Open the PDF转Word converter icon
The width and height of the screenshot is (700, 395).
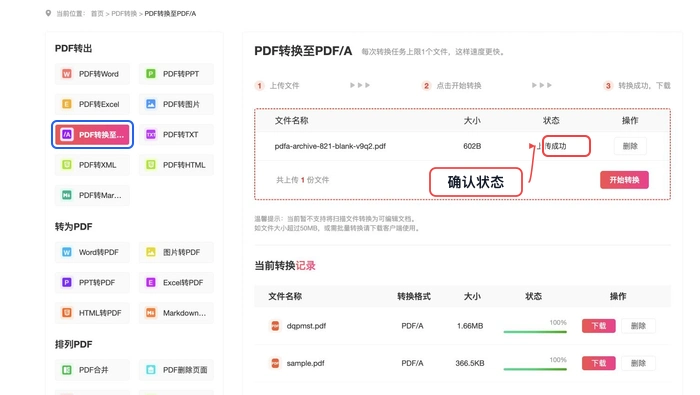pos(67,74)
